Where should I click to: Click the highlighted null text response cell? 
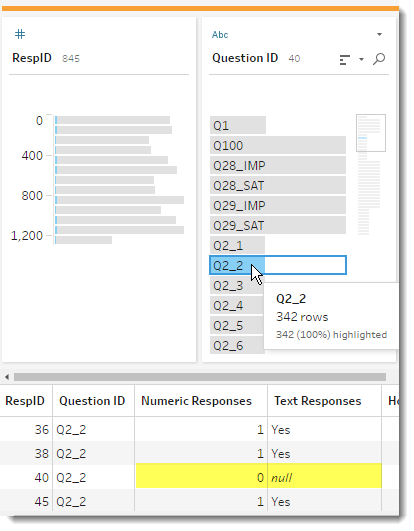pos(324,476)
